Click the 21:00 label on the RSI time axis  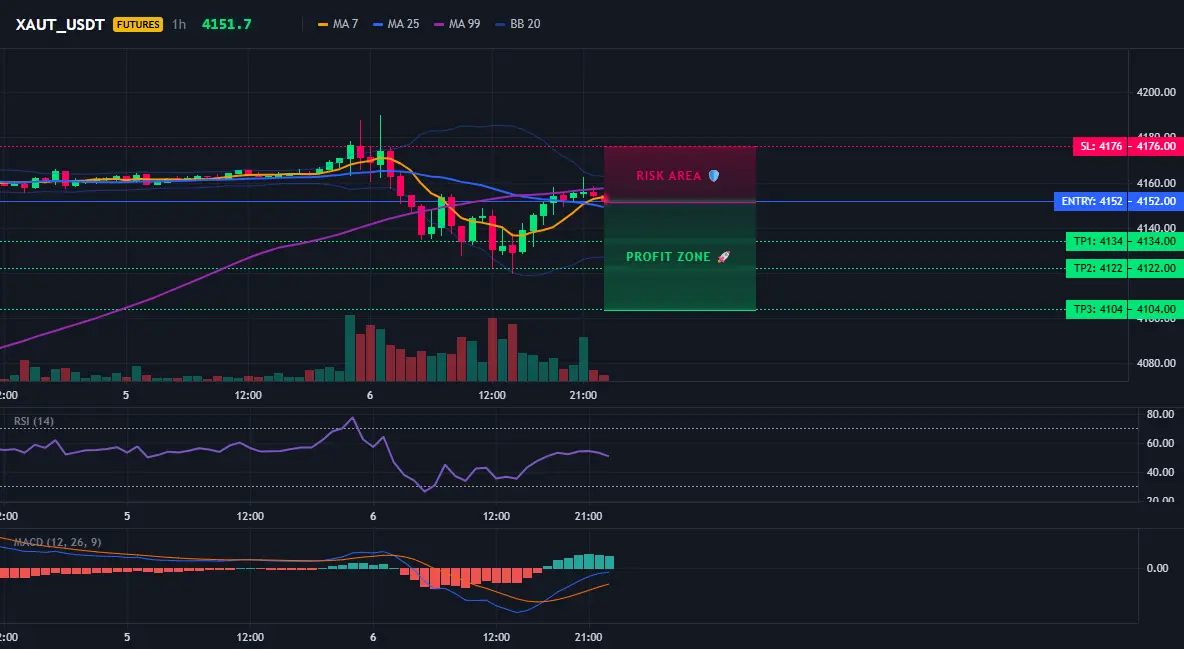(588, 517)
